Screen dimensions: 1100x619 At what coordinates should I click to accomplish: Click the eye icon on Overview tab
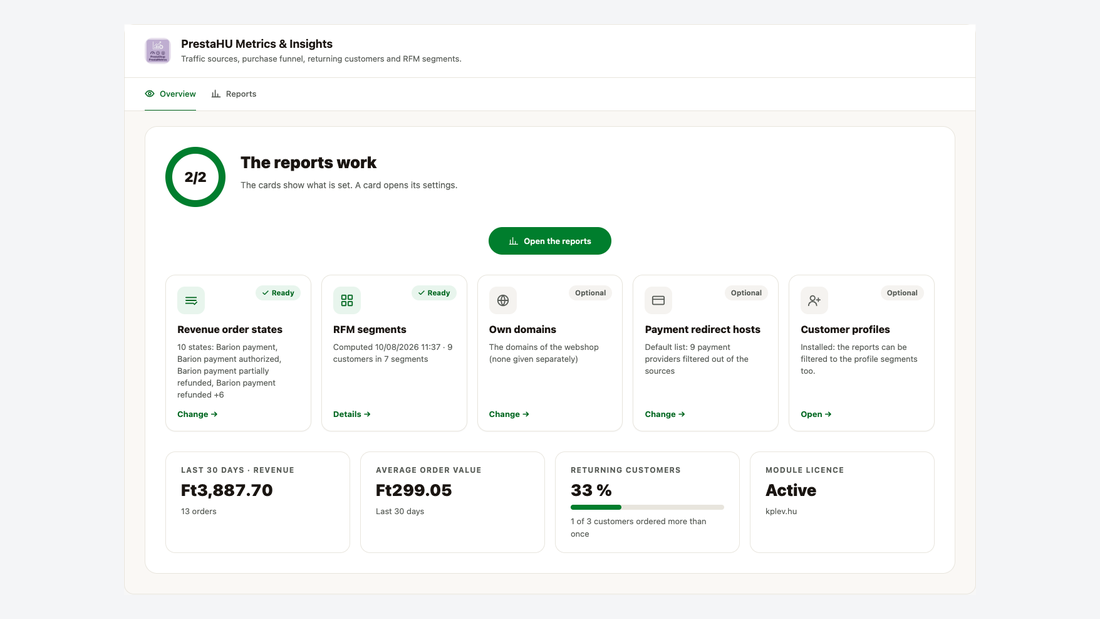[x=149, y=93]
